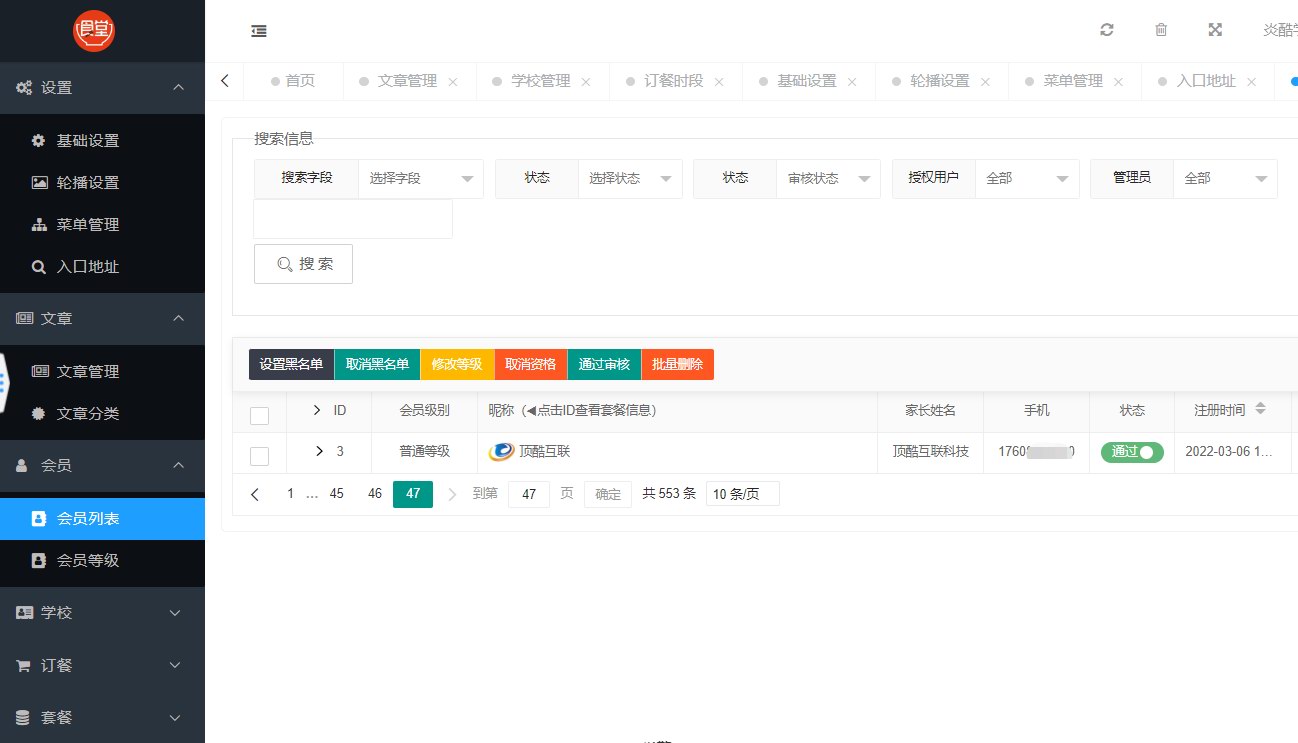Click the red 食堂 logo
The image size is (1298, 743).
point(94,31)
